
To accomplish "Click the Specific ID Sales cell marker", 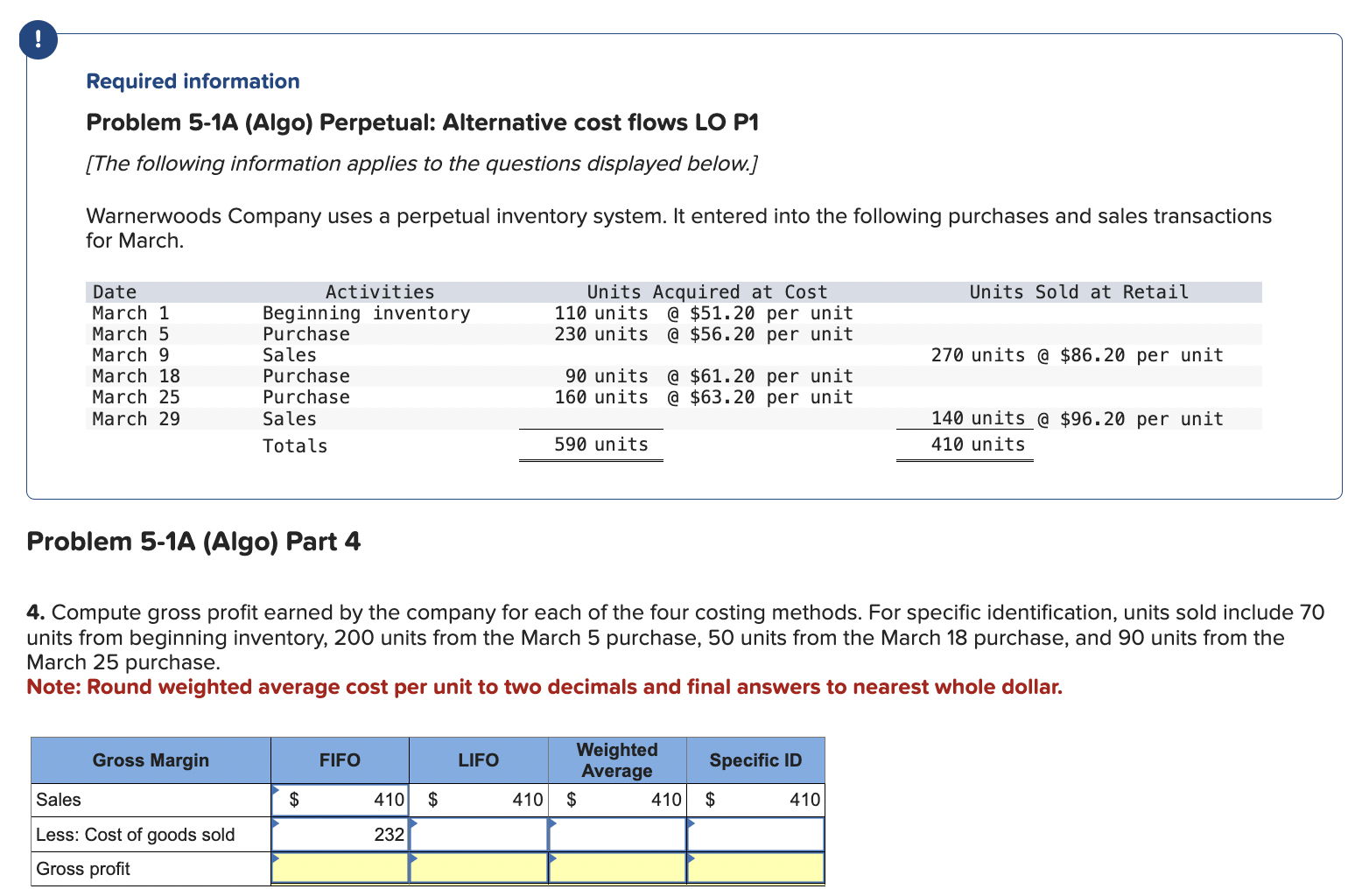I will pos(691,790).
